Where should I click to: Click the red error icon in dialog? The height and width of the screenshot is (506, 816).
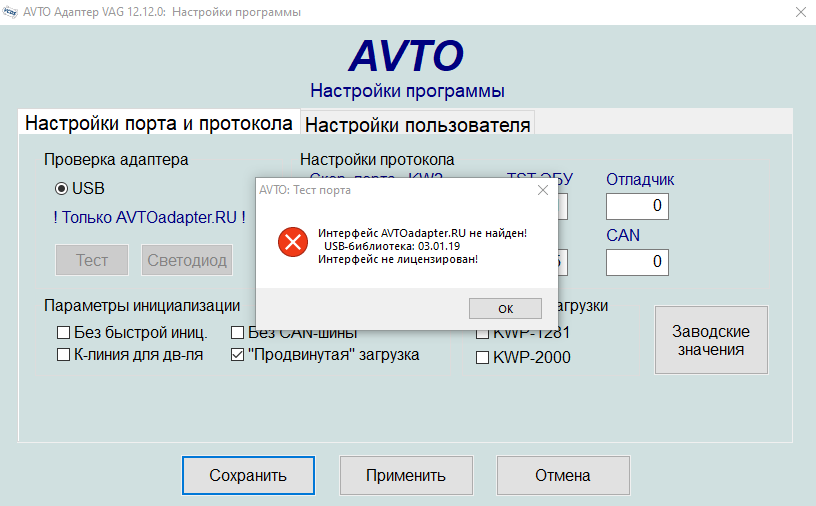click(x=292, y=242)
